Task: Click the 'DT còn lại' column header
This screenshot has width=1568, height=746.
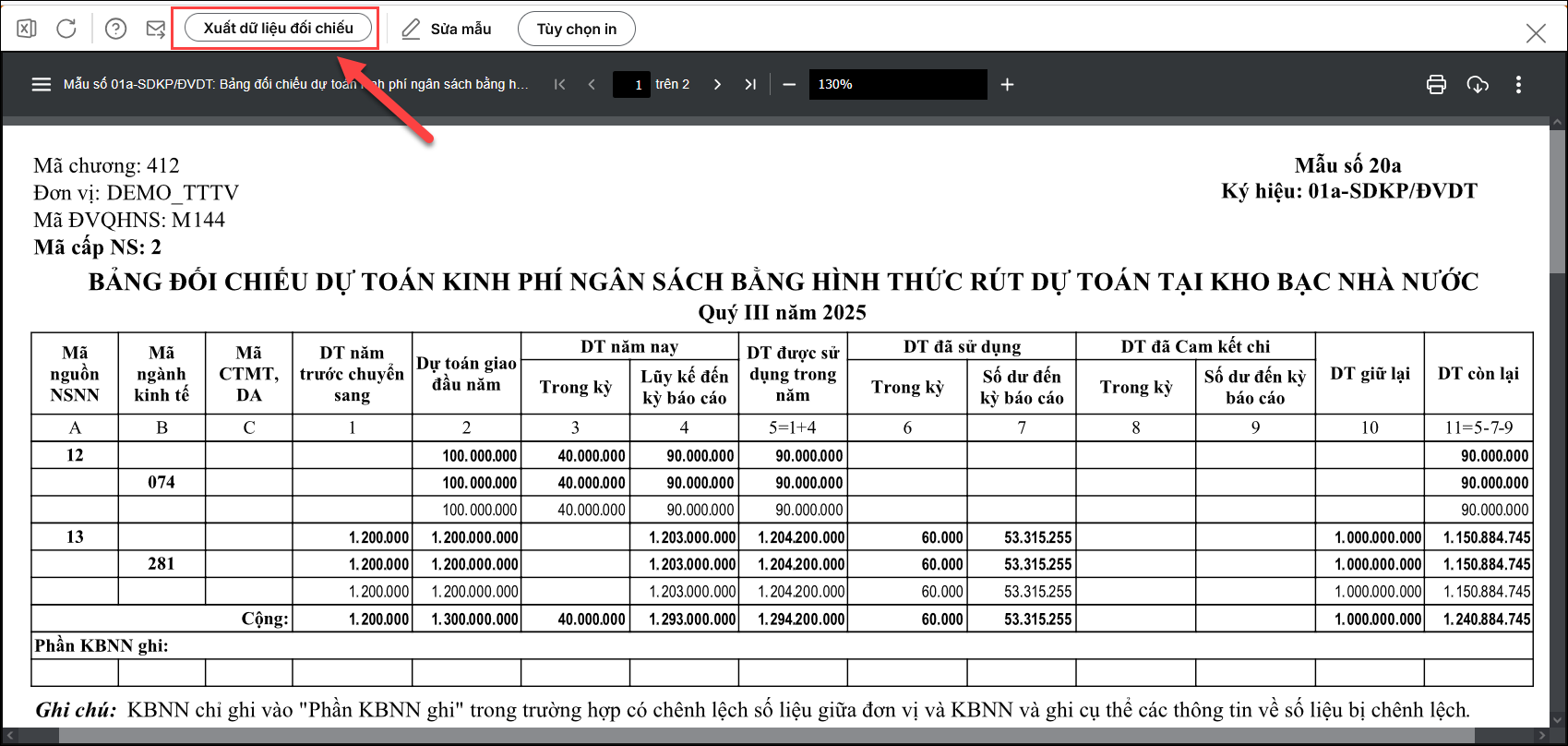Action: [1478, 374]
